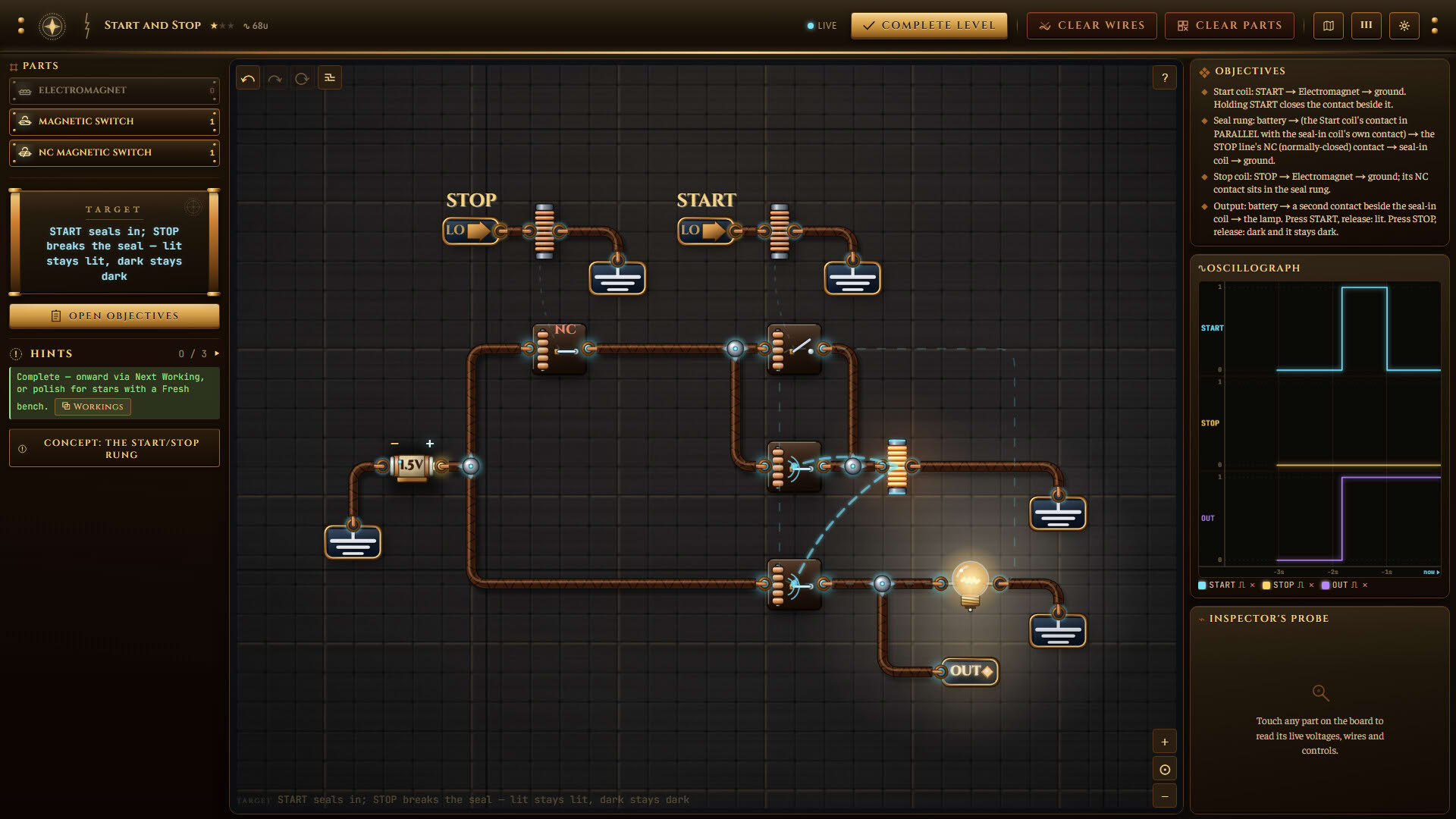
Task: Jump oscillograph to now marker
Action: point(1431,572)
